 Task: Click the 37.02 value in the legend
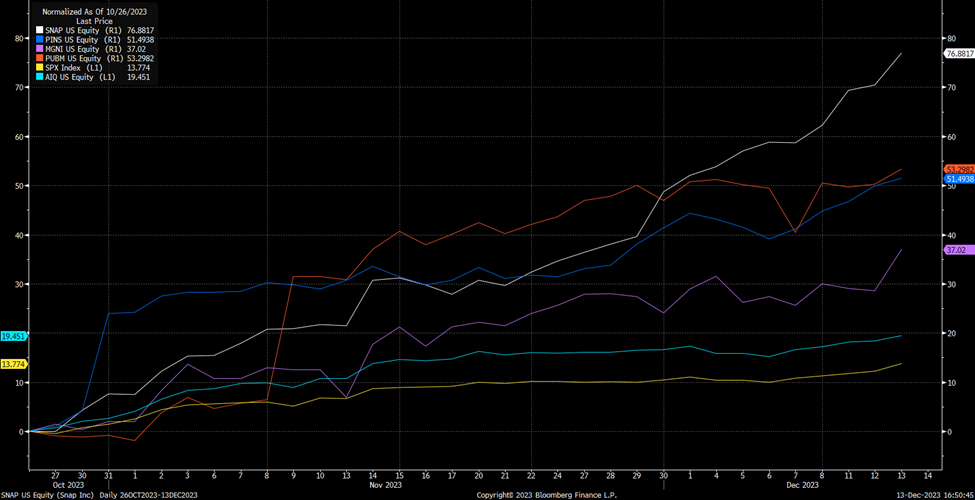[137, 49]
